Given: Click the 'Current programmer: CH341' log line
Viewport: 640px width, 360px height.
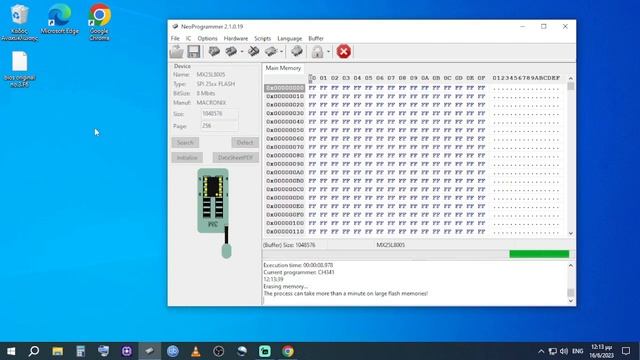Looking at the screenshot, I should [299, 272].
